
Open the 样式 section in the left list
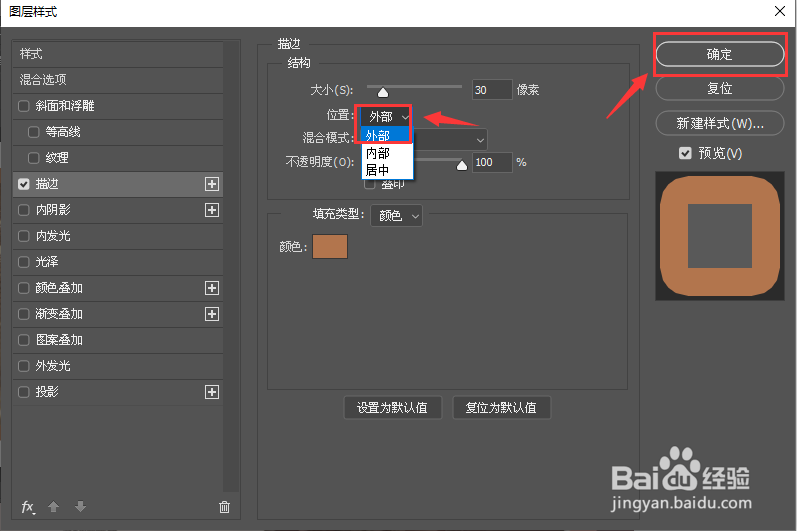(118, 54)
